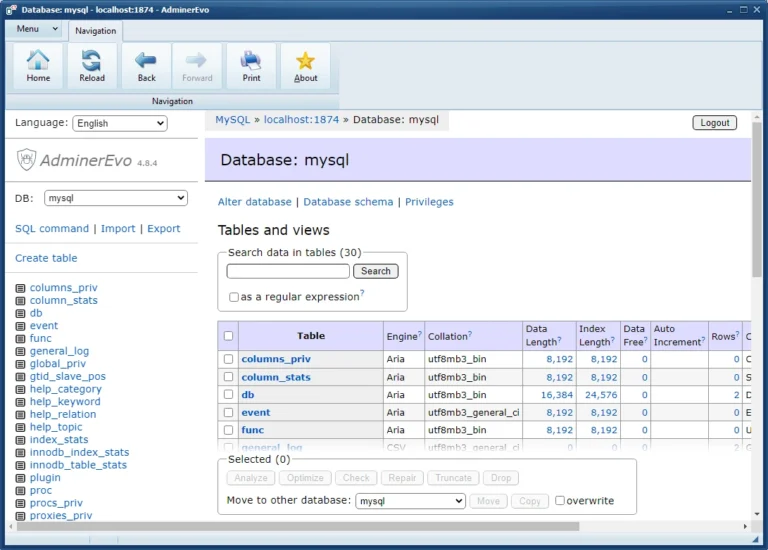Click the global_priv table icon in sidebar
The width and height of the screenshot is (768, 550).
point(21,364)
